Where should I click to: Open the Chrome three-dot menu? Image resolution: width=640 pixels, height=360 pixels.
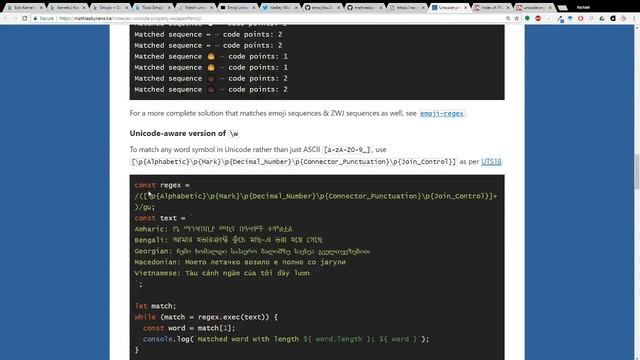click(634, 18)
